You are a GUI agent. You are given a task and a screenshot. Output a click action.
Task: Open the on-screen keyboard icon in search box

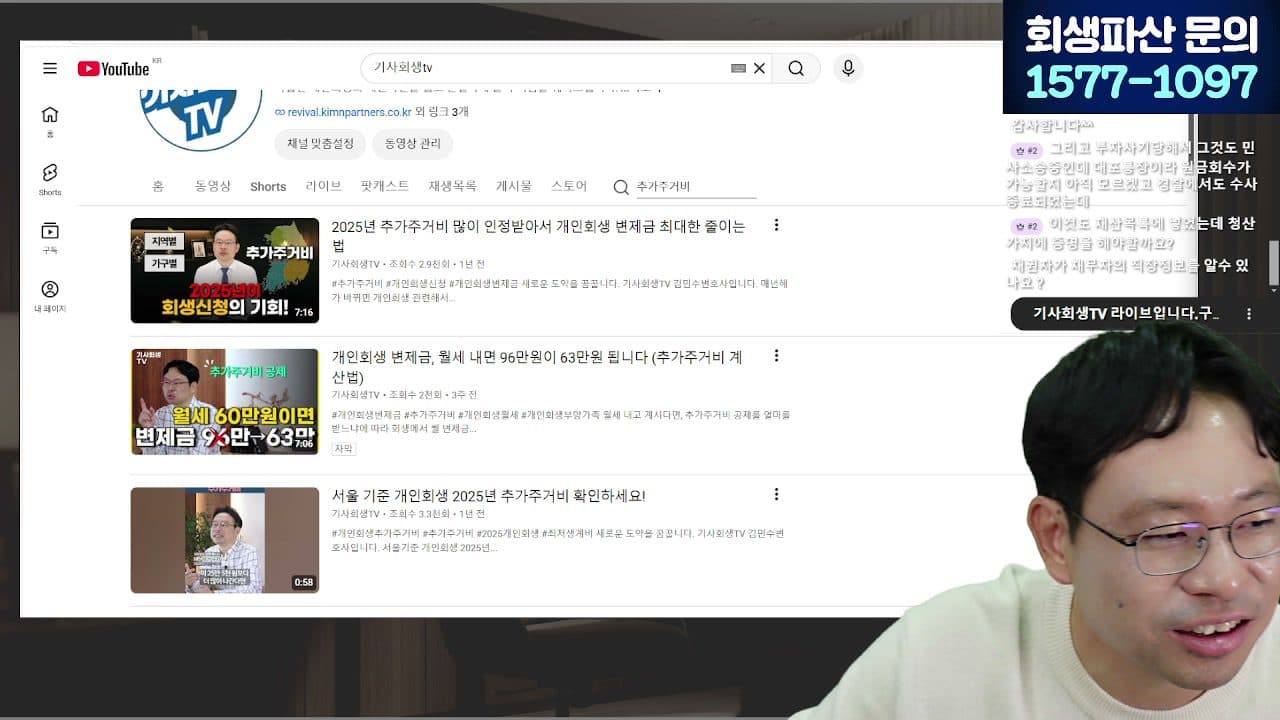738,68
